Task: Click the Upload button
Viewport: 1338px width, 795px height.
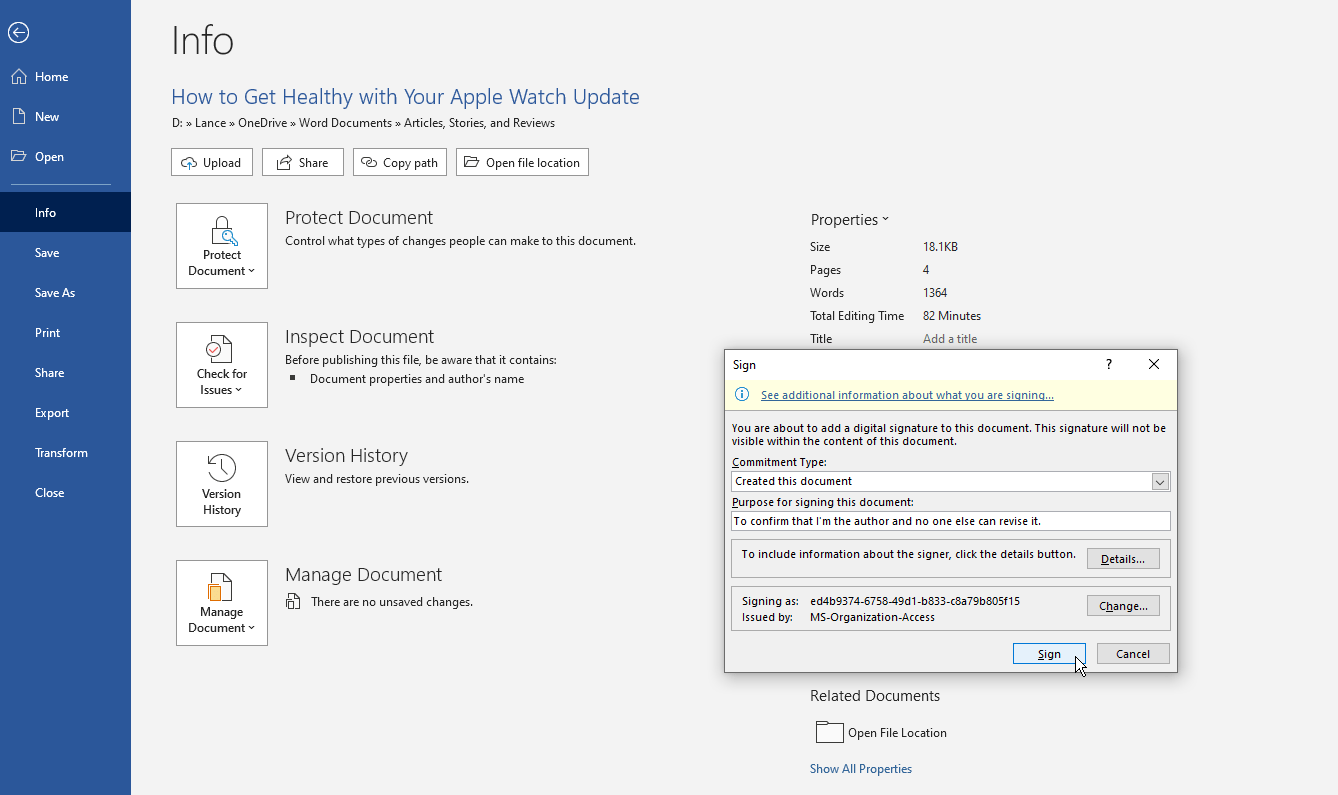Action: click(212, 162)
